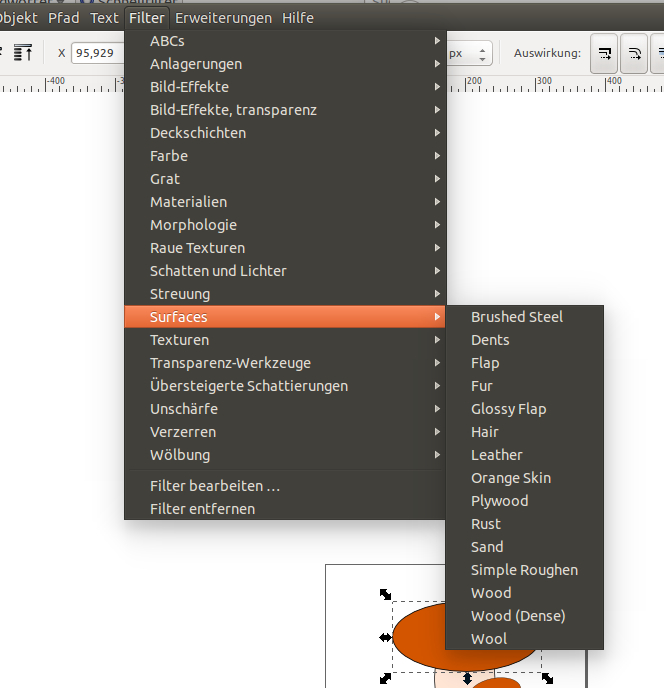Image resolution: width=664 pixels, height=688 pixels.
Task: Open the Deckschichten submenu
Action: (285, 133)
